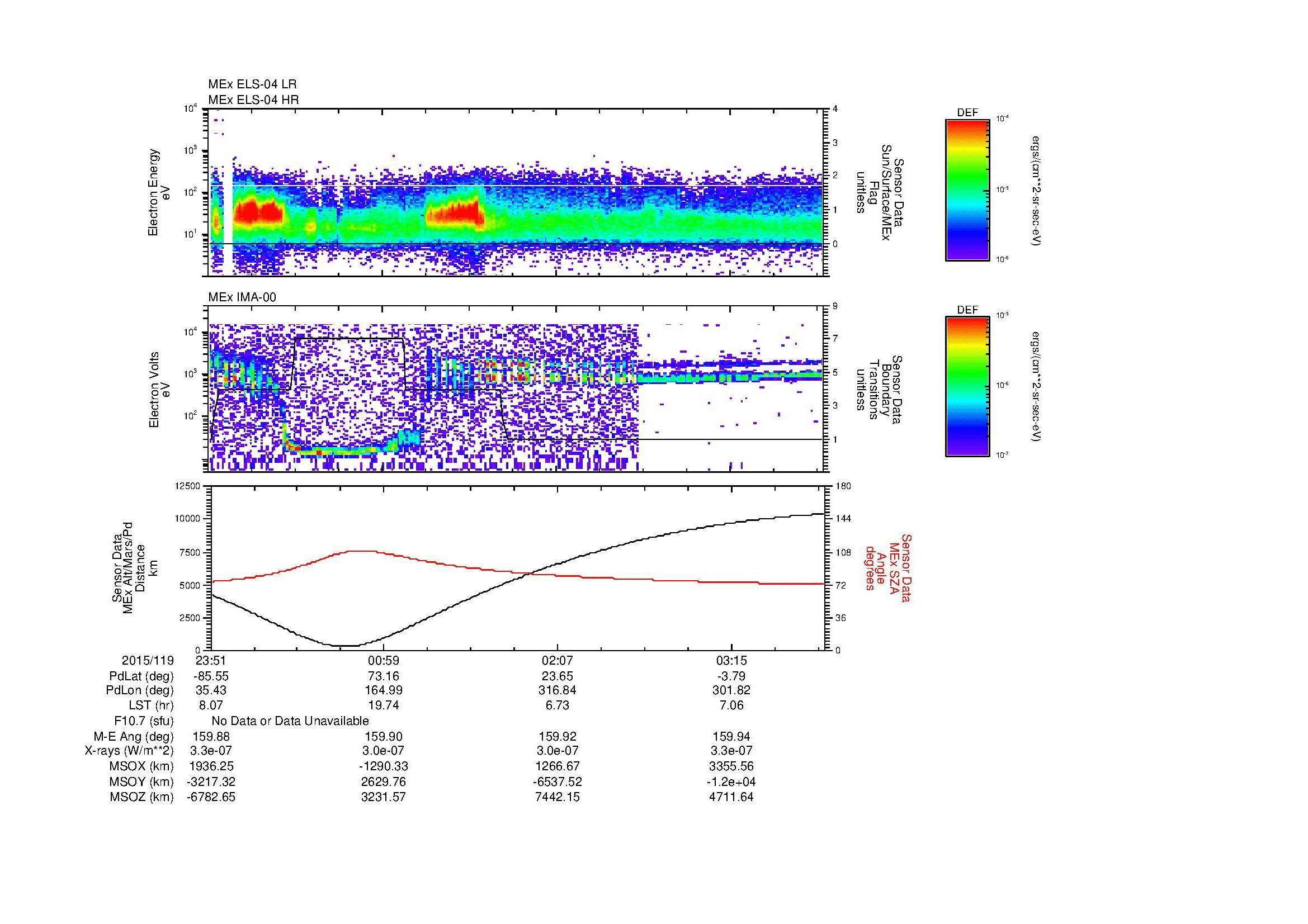Click 'No Data or Data Unavailable' text
Image resolution: width=1308 pixels, height=924 pixels.
point(290,721)
